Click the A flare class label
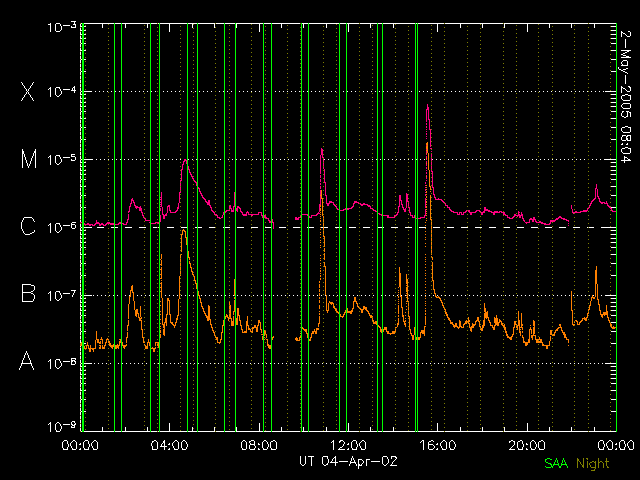Image resolution: width=640 pixels, height=480 pixels. pyautogui.click(x=27, y=360)
